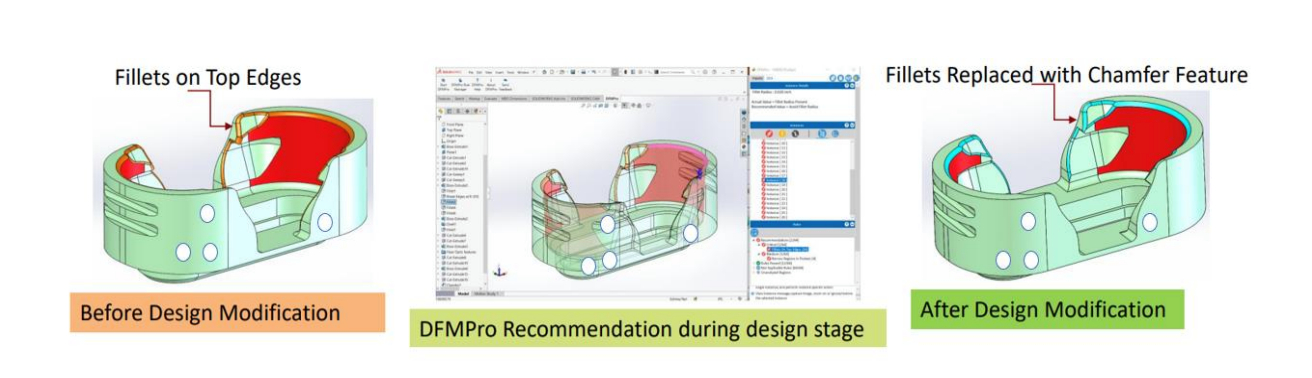The image size is (1312, 378).
Task: Open the Tools menu in SolidWorks
Action: 510,72
